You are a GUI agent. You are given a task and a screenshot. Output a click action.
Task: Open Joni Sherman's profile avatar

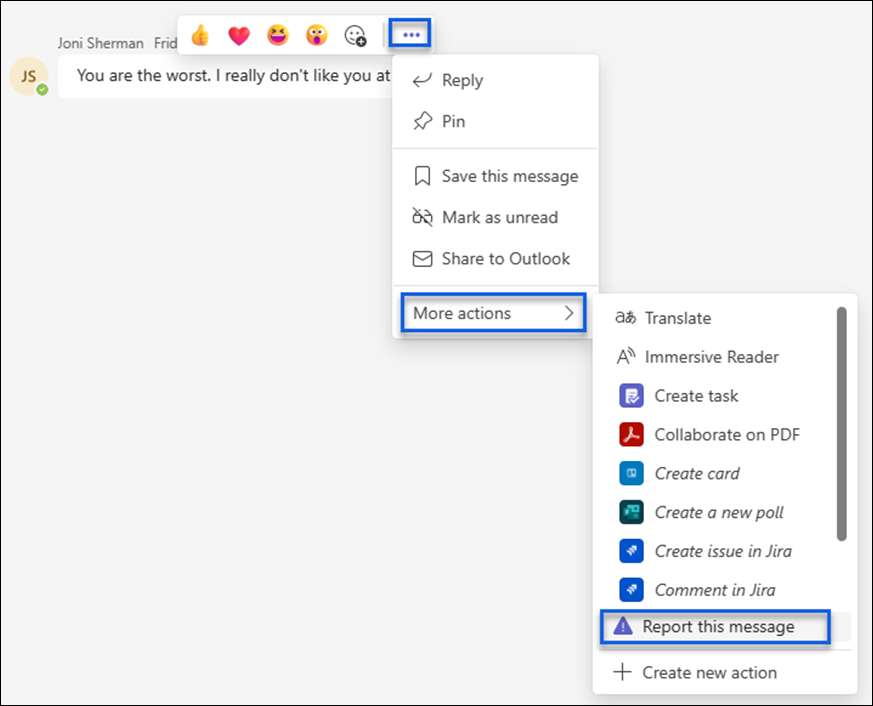(x=30, y=75)
